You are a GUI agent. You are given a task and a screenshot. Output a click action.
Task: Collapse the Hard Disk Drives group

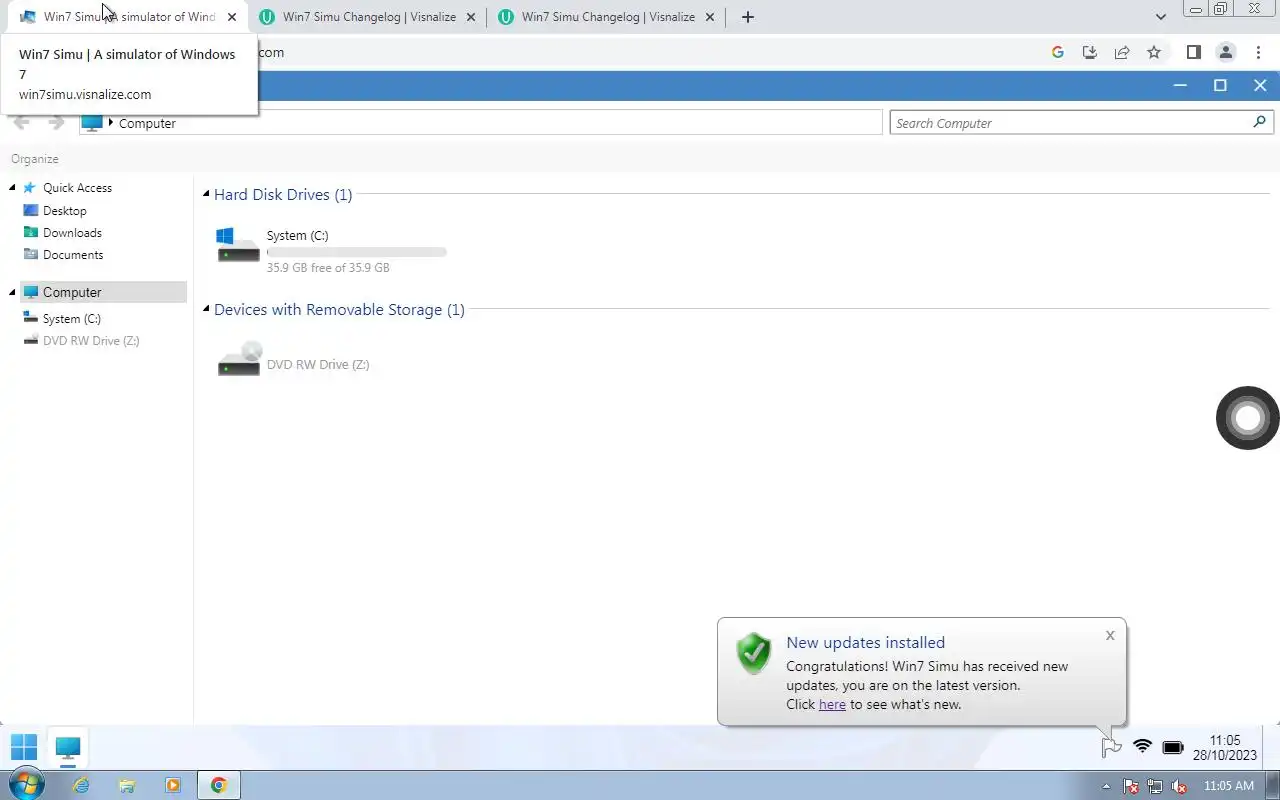[x=206, y=194]
